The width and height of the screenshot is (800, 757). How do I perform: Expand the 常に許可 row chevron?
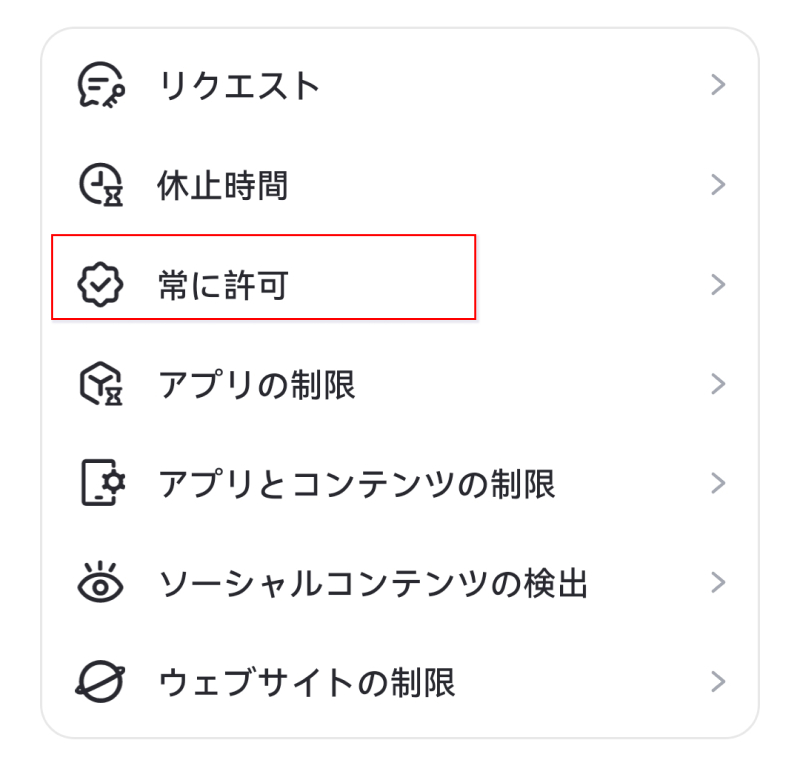click(718, 284)
